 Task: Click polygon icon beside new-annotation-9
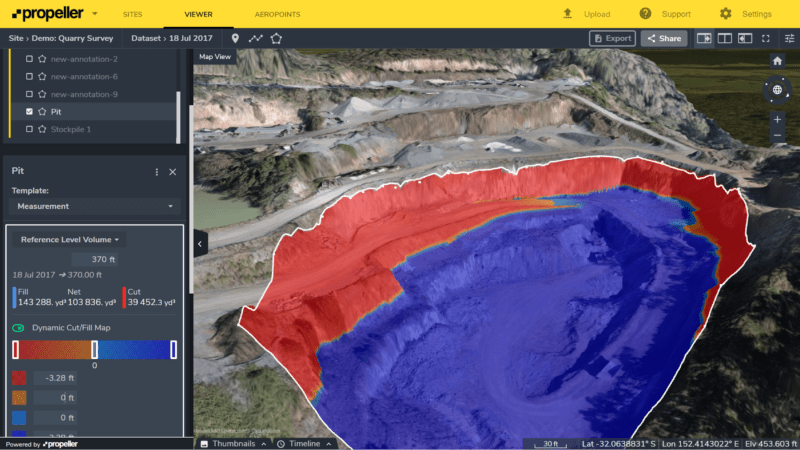click(x=42, y=94)
